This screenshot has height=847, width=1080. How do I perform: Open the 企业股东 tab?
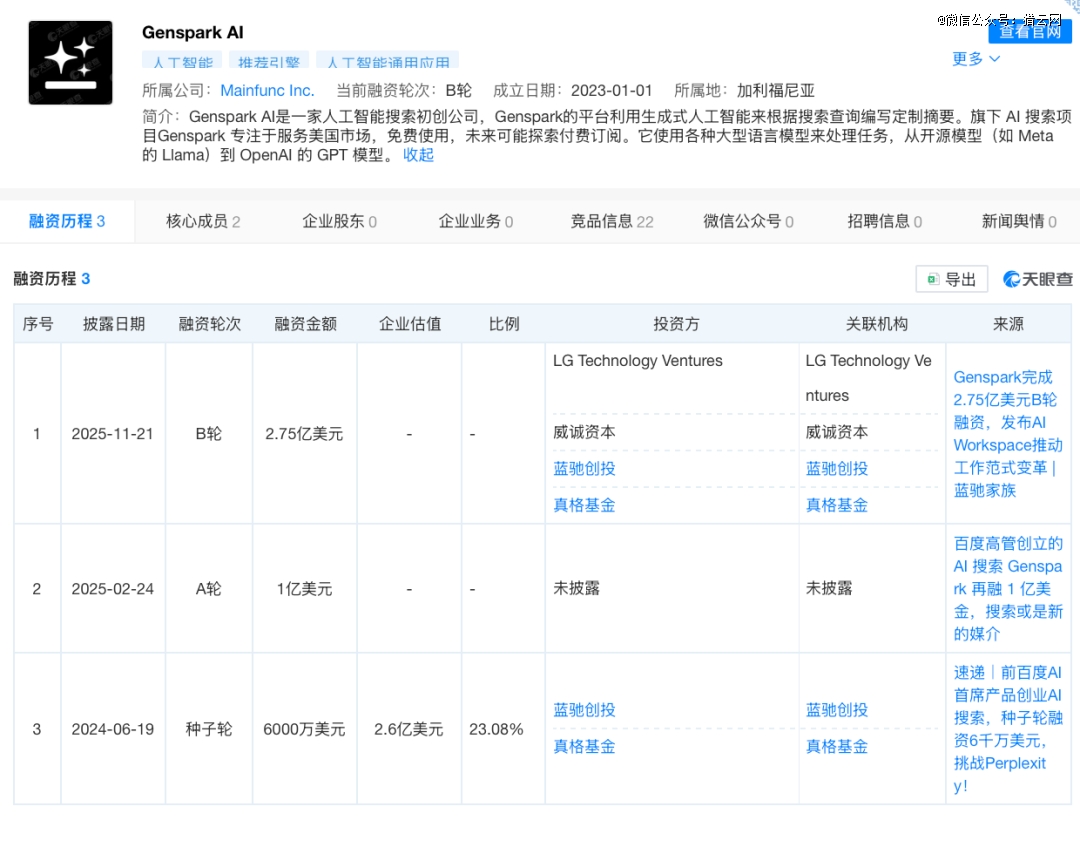click(x=339, y=221)
